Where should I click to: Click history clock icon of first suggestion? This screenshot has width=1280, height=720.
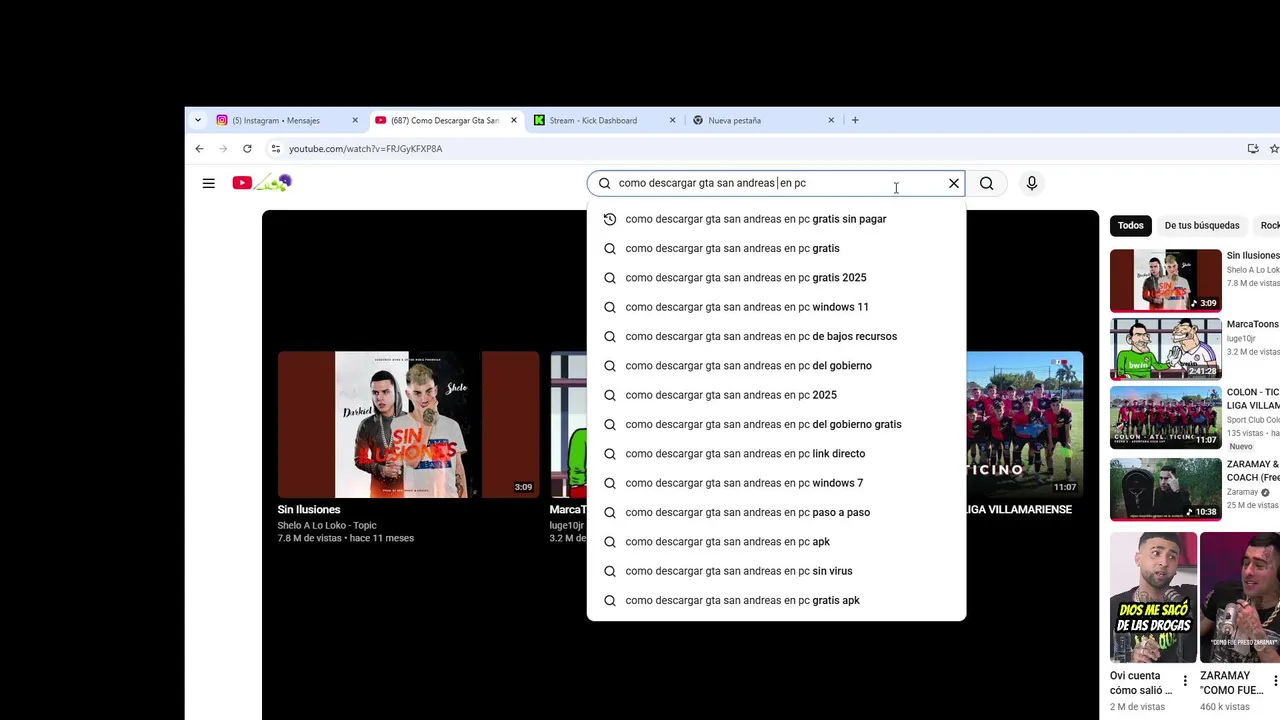tap(610, 219)
